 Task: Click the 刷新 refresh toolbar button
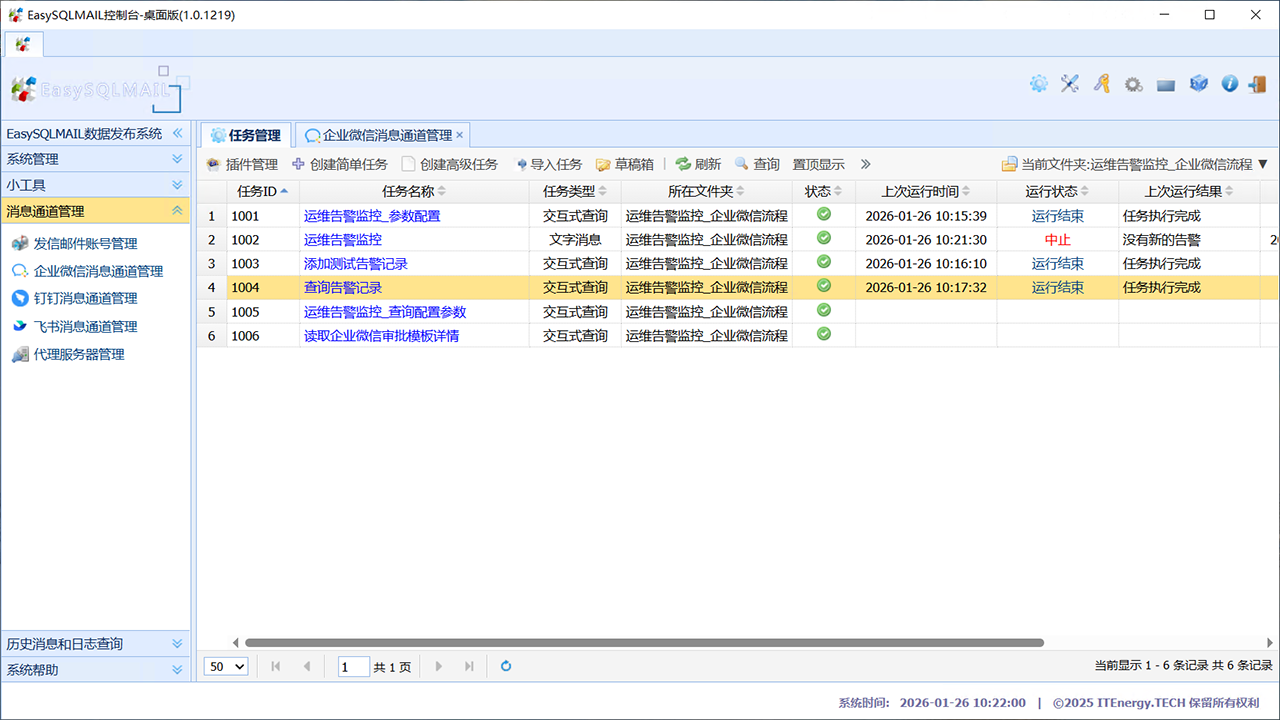click(x=698, y=164)
